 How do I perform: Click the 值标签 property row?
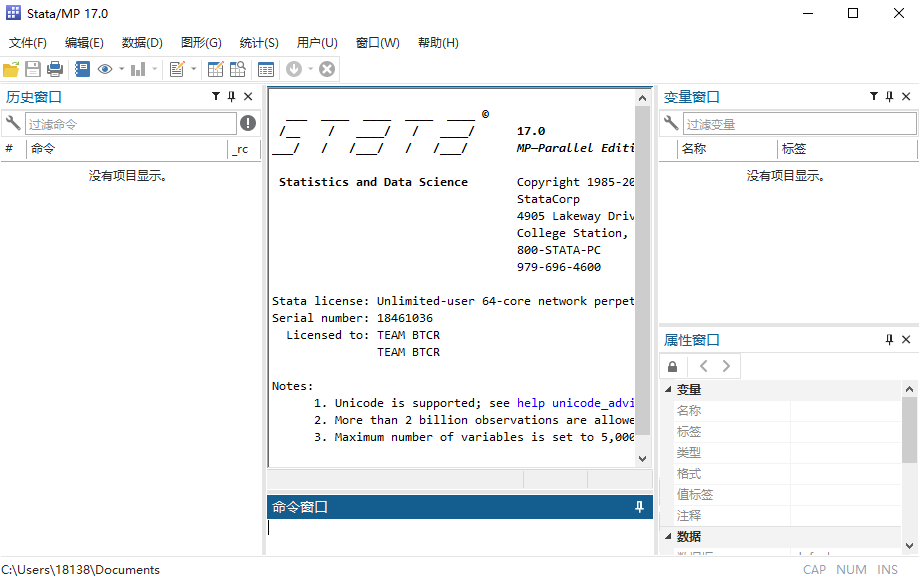click(788, 494)
